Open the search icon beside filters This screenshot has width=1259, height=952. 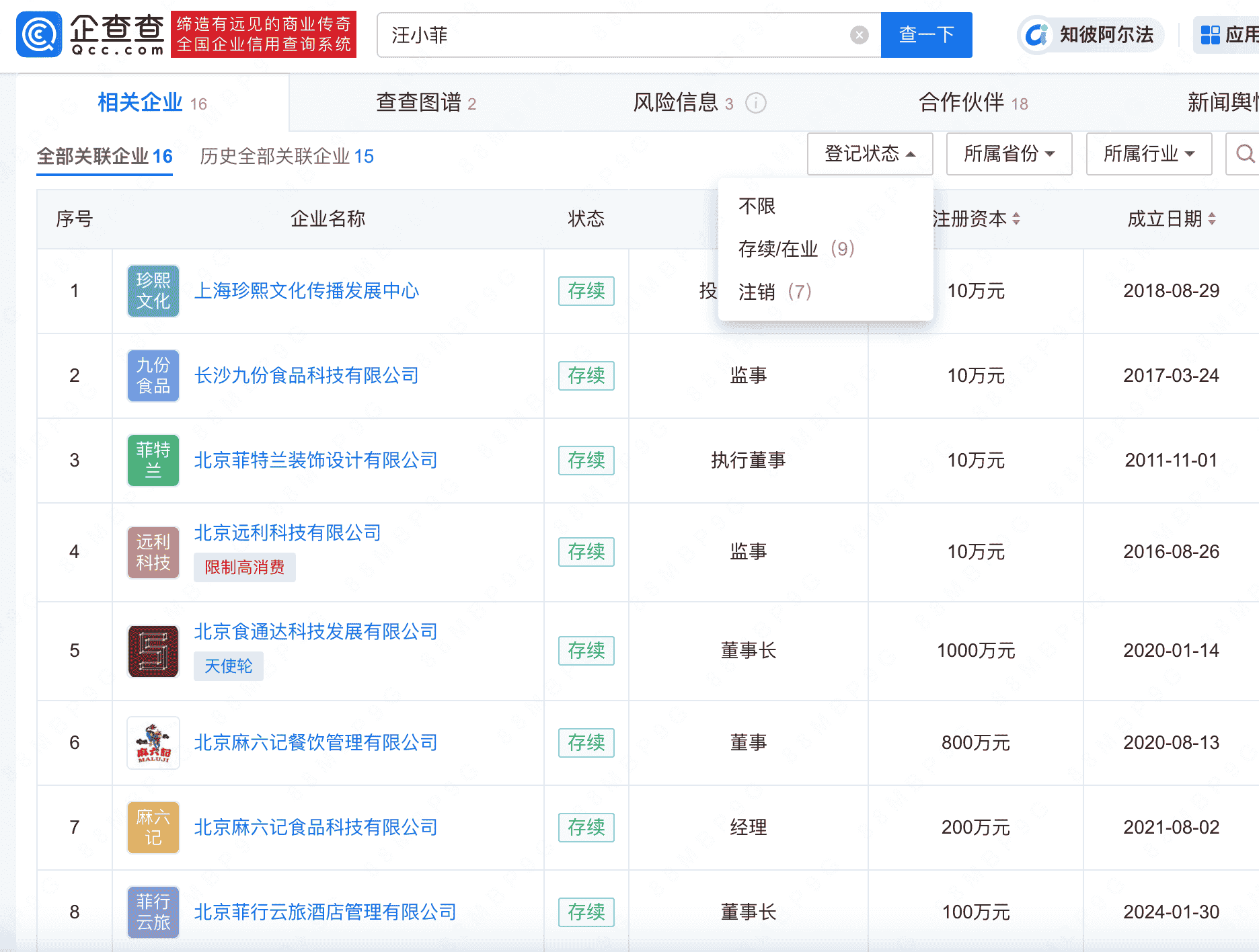[x=1246, y=154]
